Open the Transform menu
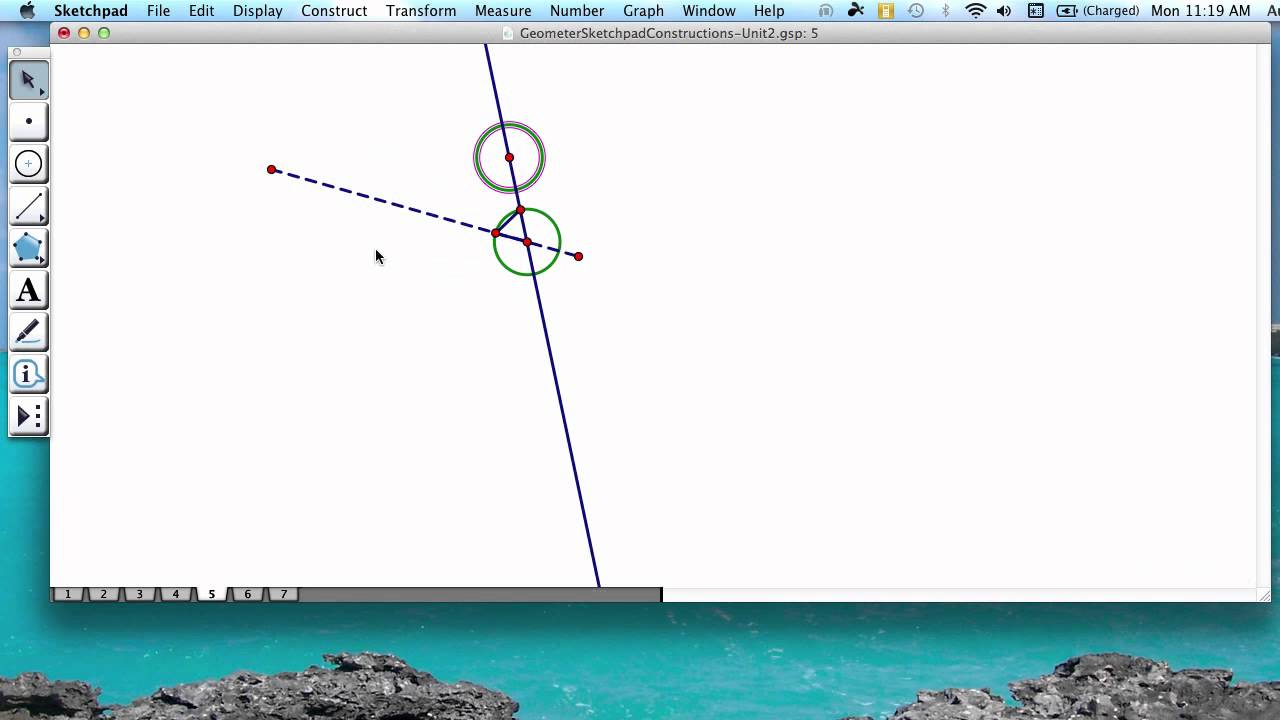This screenshot has width=1280, height=720. click(x=421, y=11)
